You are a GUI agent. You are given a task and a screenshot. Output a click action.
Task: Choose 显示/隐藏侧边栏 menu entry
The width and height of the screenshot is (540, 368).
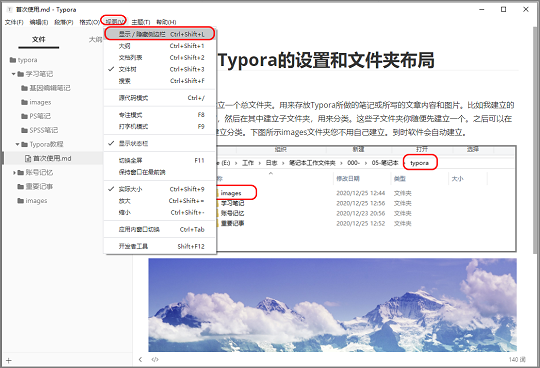[160, 34]
